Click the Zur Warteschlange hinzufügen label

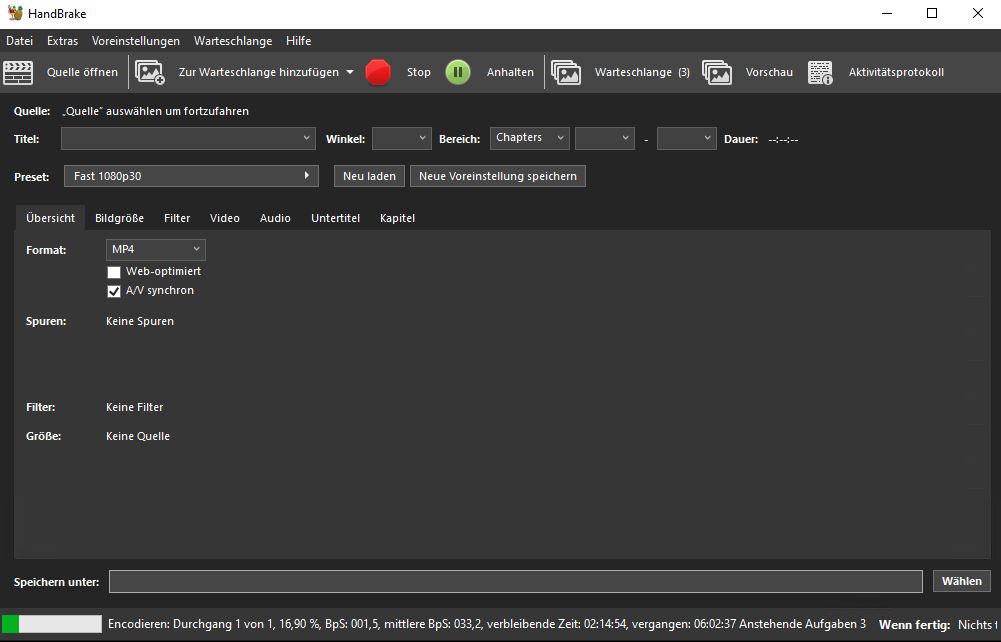point(259,72)
